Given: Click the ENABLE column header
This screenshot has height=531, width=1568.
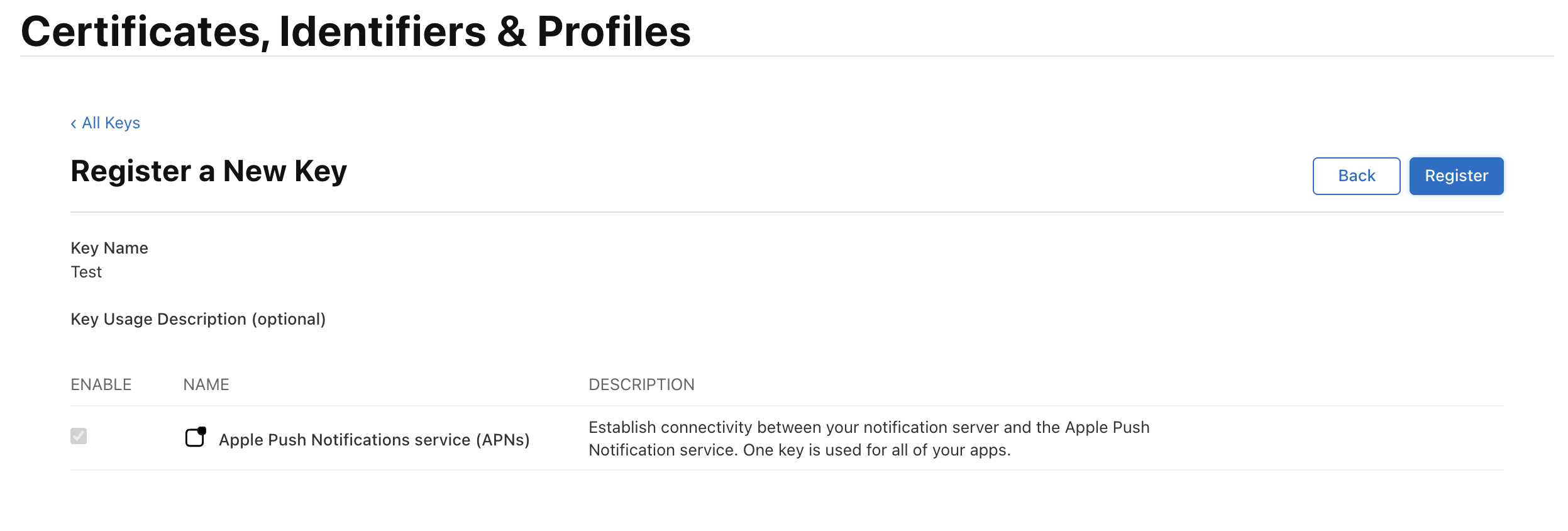Looking at the screenshot, I should [101, 384].
